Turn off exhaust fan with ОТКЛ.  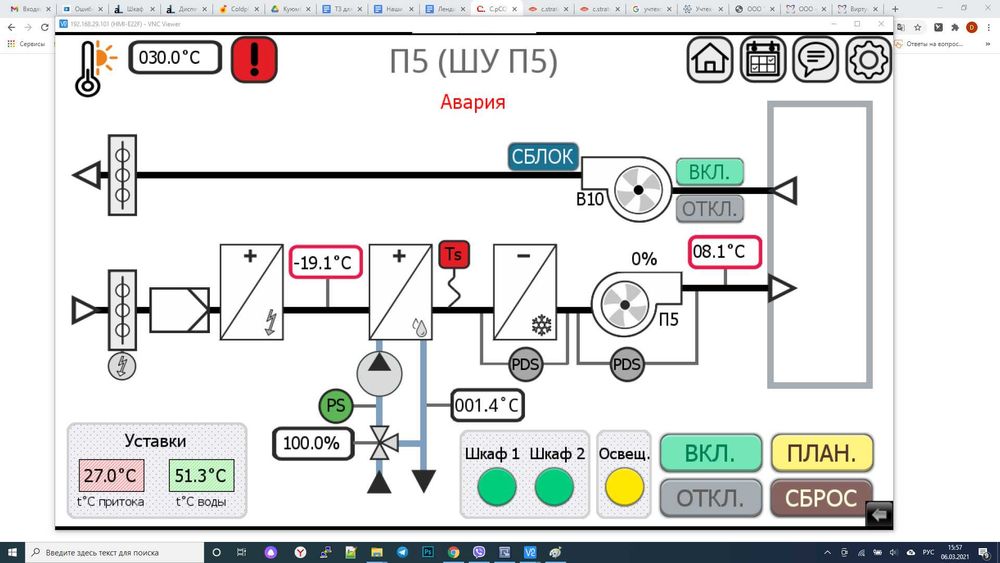[709, 208]
